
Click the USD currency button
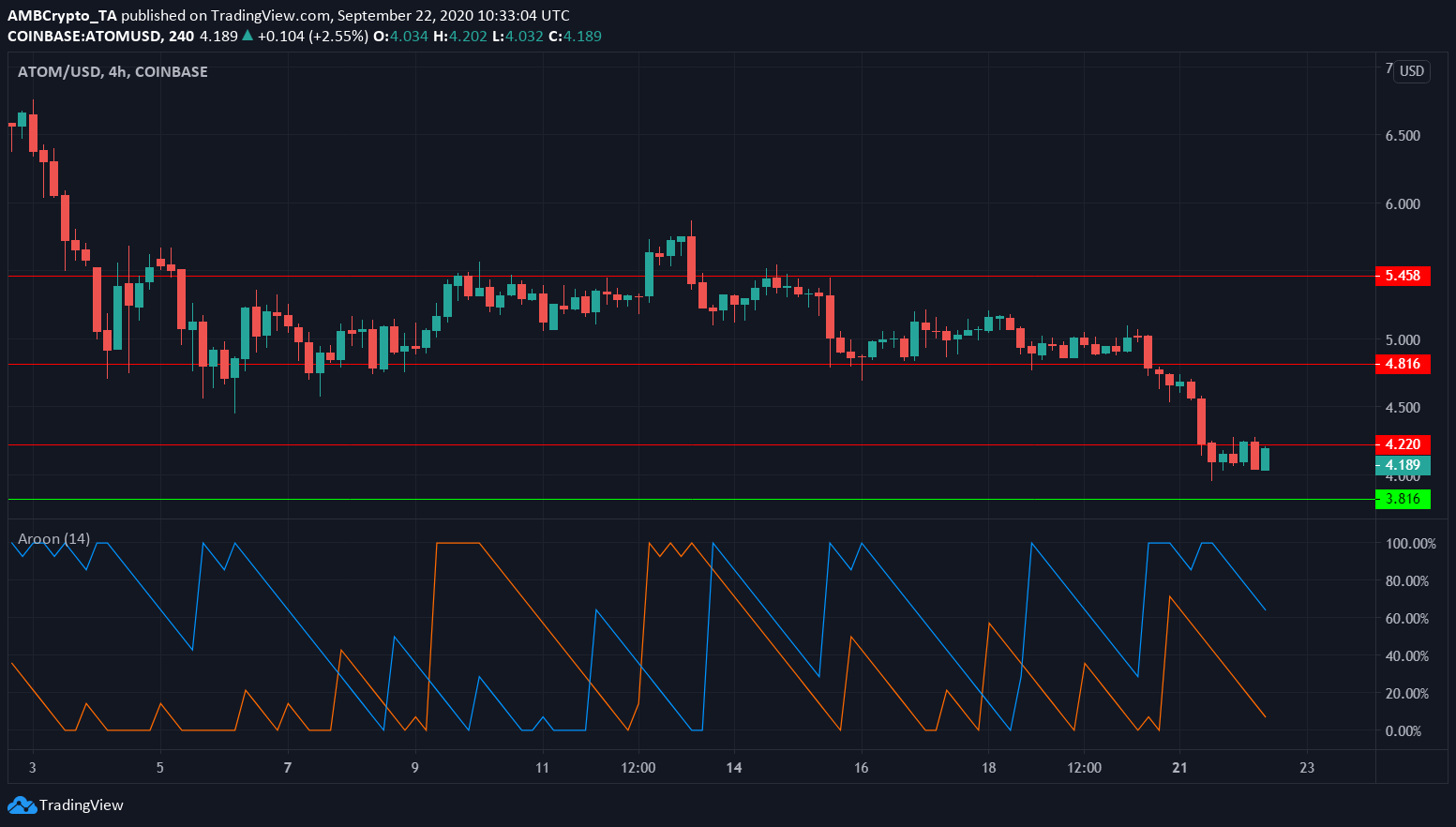point(1412,71)
